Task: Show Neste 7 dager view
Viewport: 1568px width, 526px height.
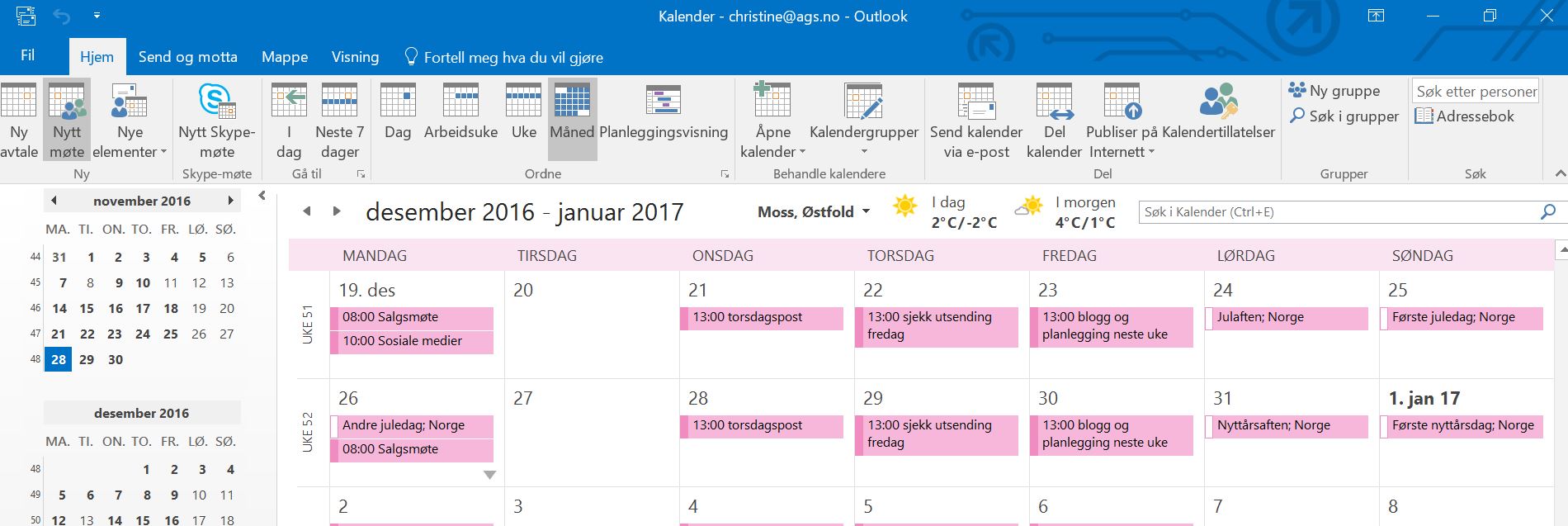Action: pos(339,121)
